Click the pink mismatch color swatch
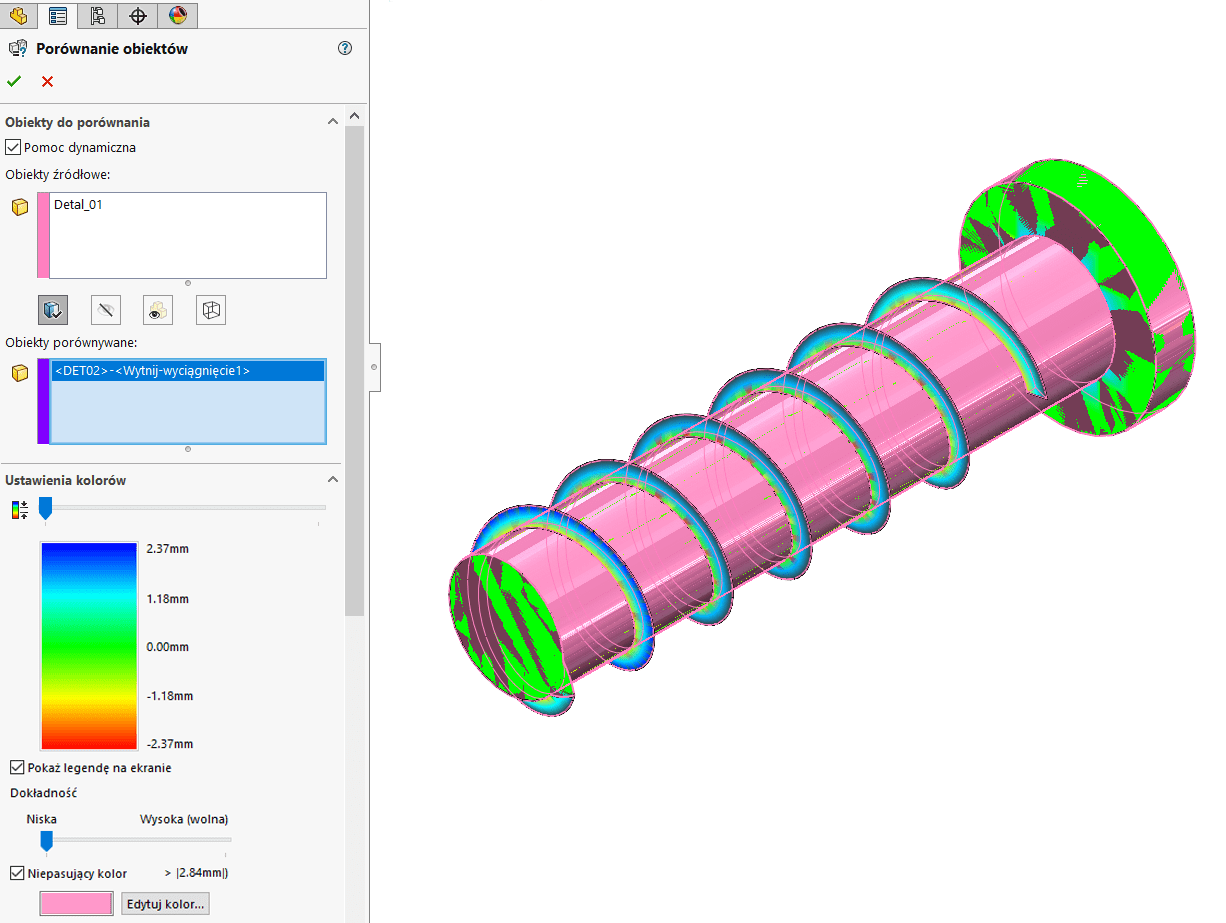This screenshot has height=923, width=1226. 76,904
